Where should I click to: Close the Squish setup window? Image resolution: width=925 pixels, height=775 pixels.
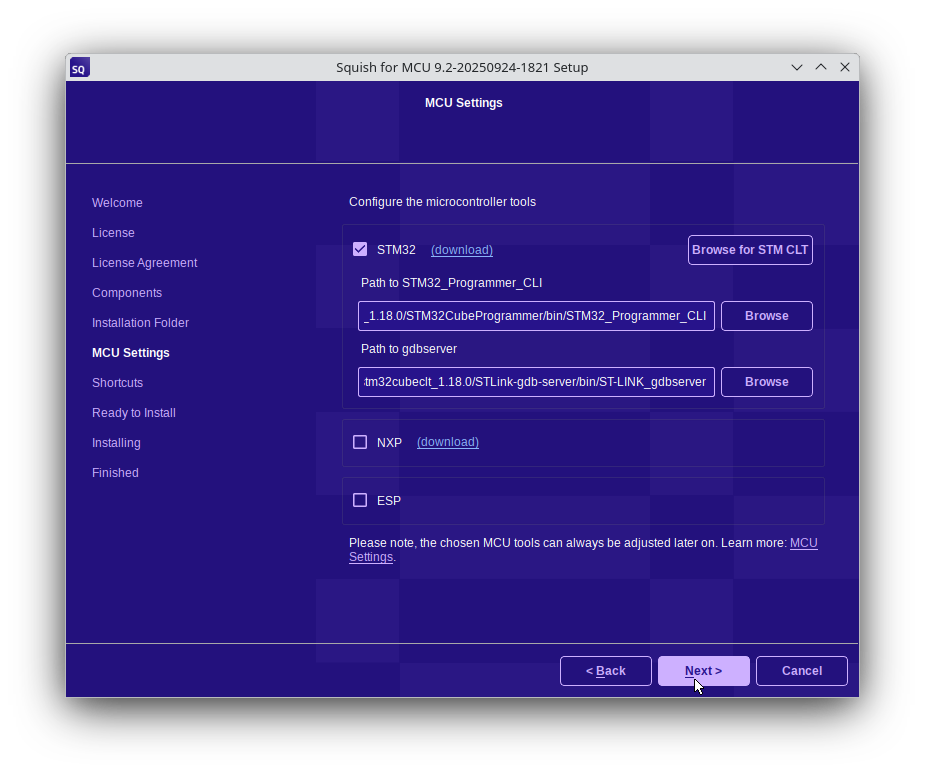click(x=845, y=67)
